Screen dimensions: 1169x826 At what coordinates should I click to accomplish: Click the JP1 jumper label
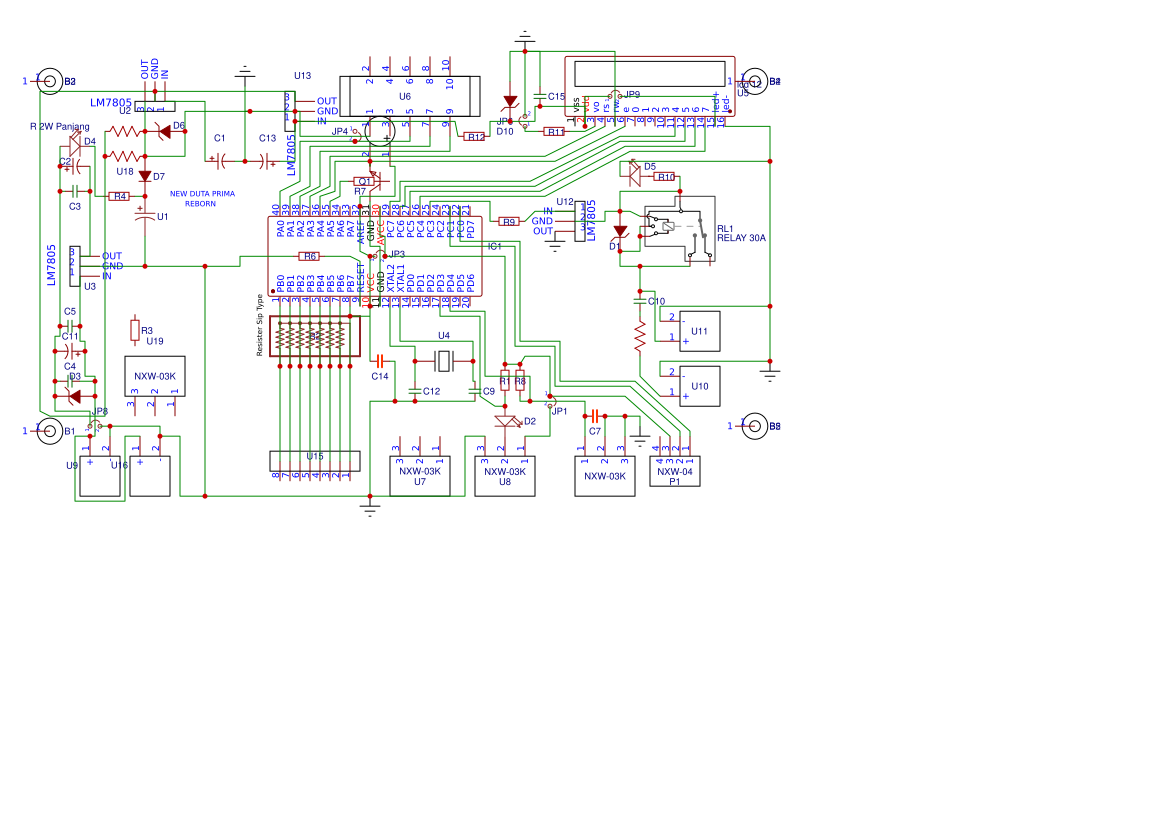pyautogui.click(x=560, y=412)
